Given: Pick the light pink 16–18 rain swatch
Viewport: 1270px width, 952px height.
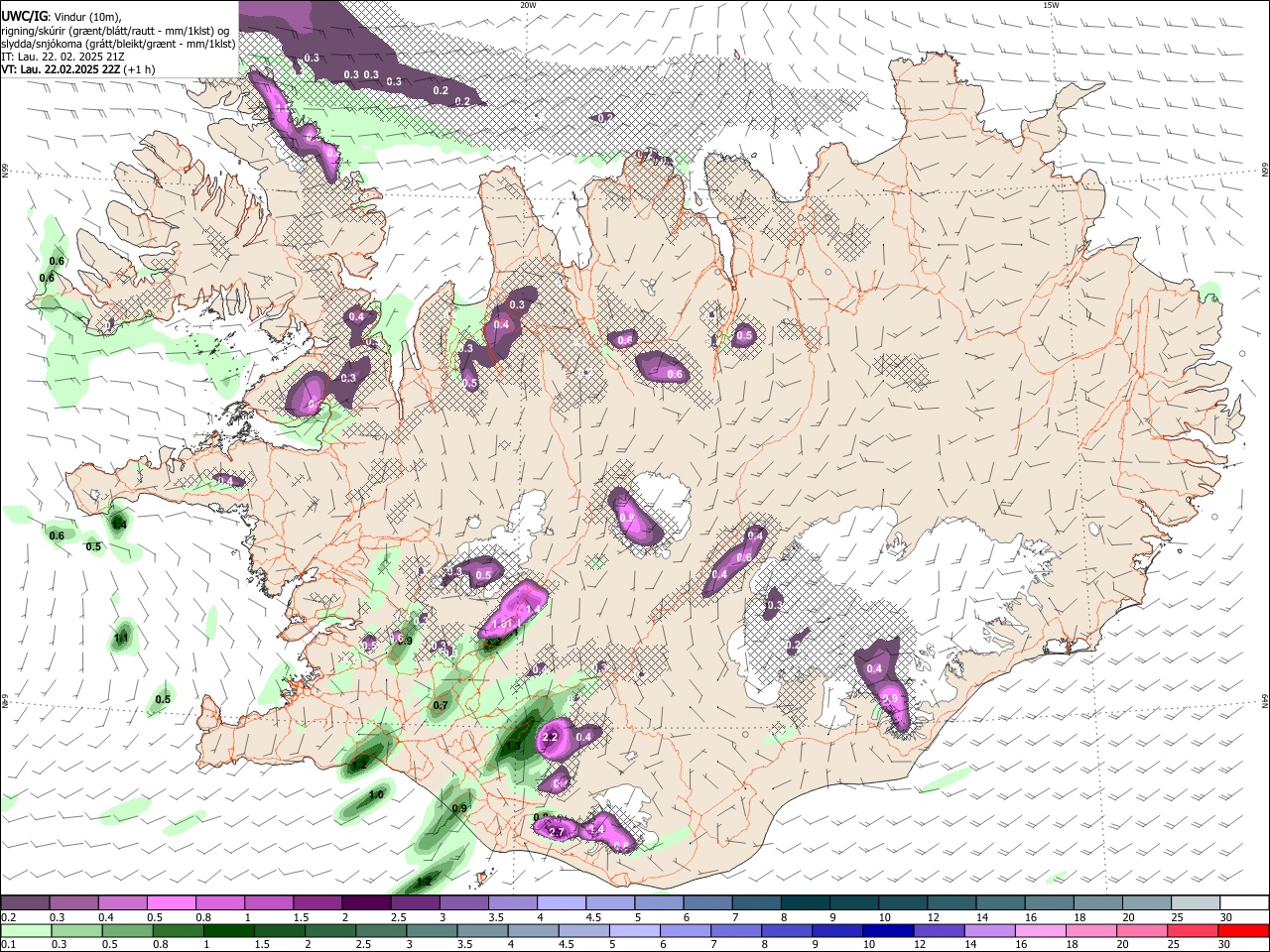Looking at the screenshot, I should tap(1041, 930).
